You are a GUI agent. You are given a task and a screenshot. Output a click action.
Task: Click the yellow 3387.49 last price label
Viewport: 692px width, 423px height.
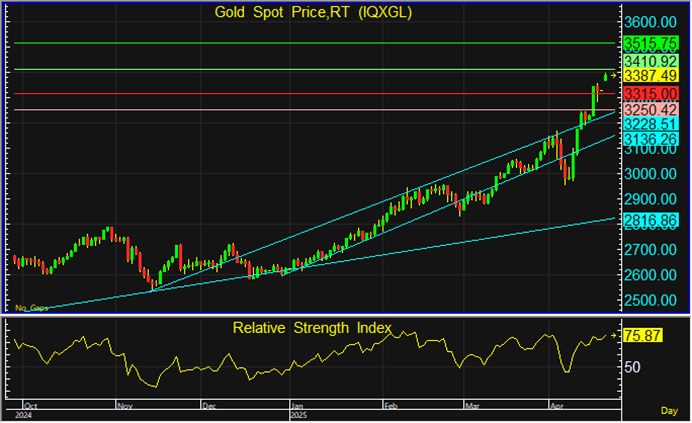point(650,76)
